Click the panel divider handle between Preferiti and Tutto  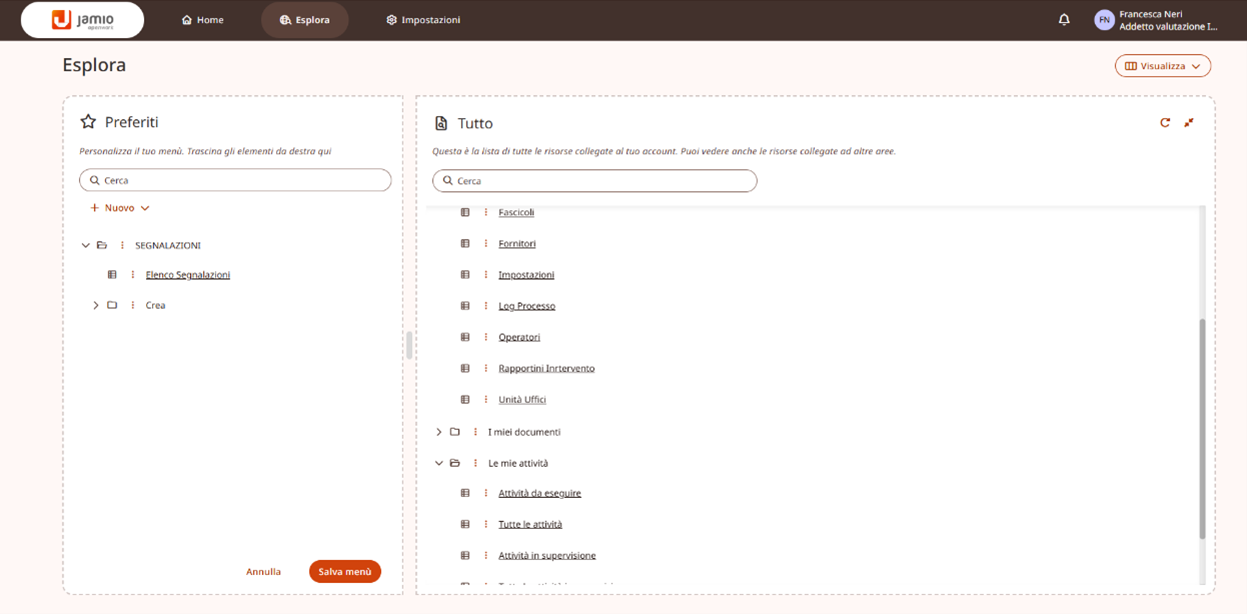tap(409, 345)
